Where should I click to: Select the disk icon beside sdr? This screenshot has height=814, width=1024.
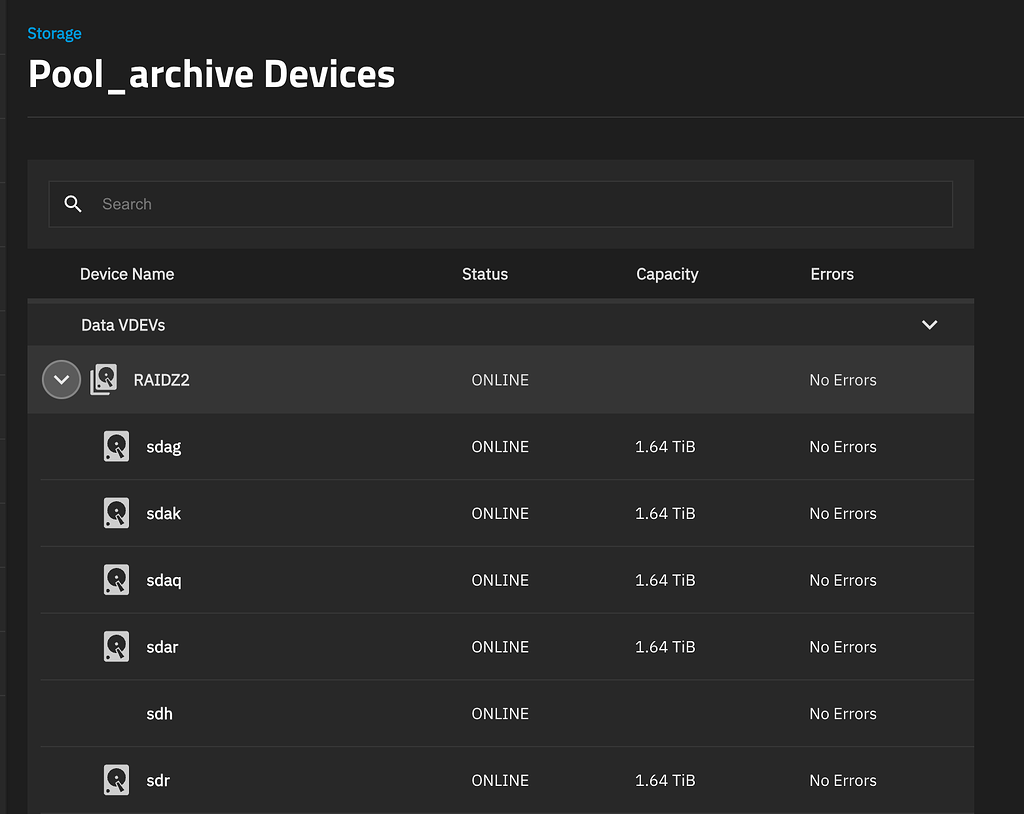(x=116, y=780)
